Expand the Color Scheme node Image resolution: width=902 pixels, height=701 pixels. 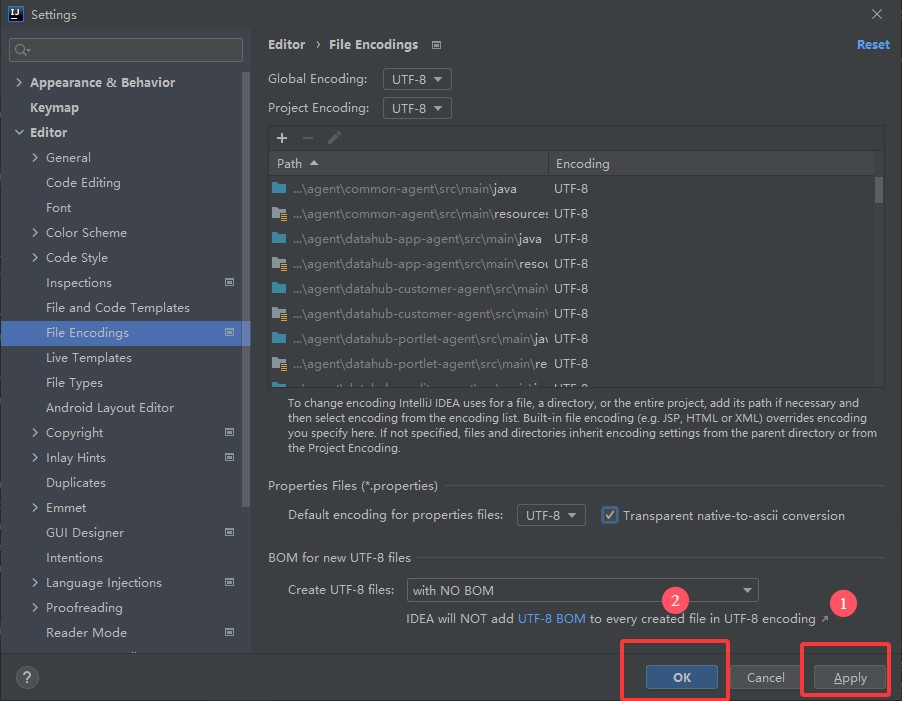(x=35, y=232)
